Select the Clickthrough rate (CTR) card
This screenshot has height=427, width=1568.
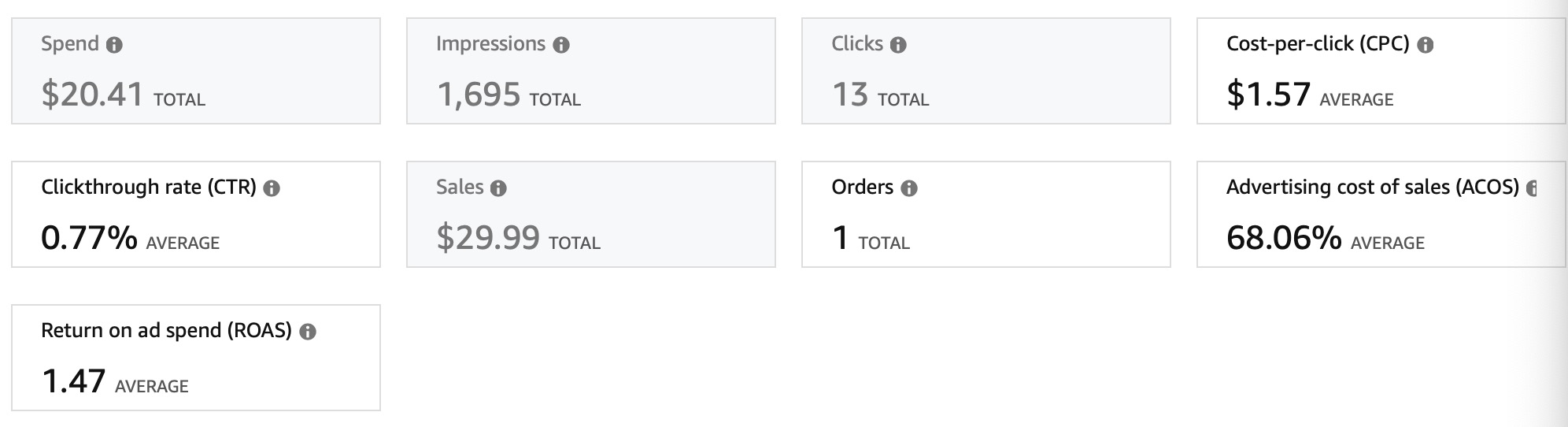tap(196, 214)
